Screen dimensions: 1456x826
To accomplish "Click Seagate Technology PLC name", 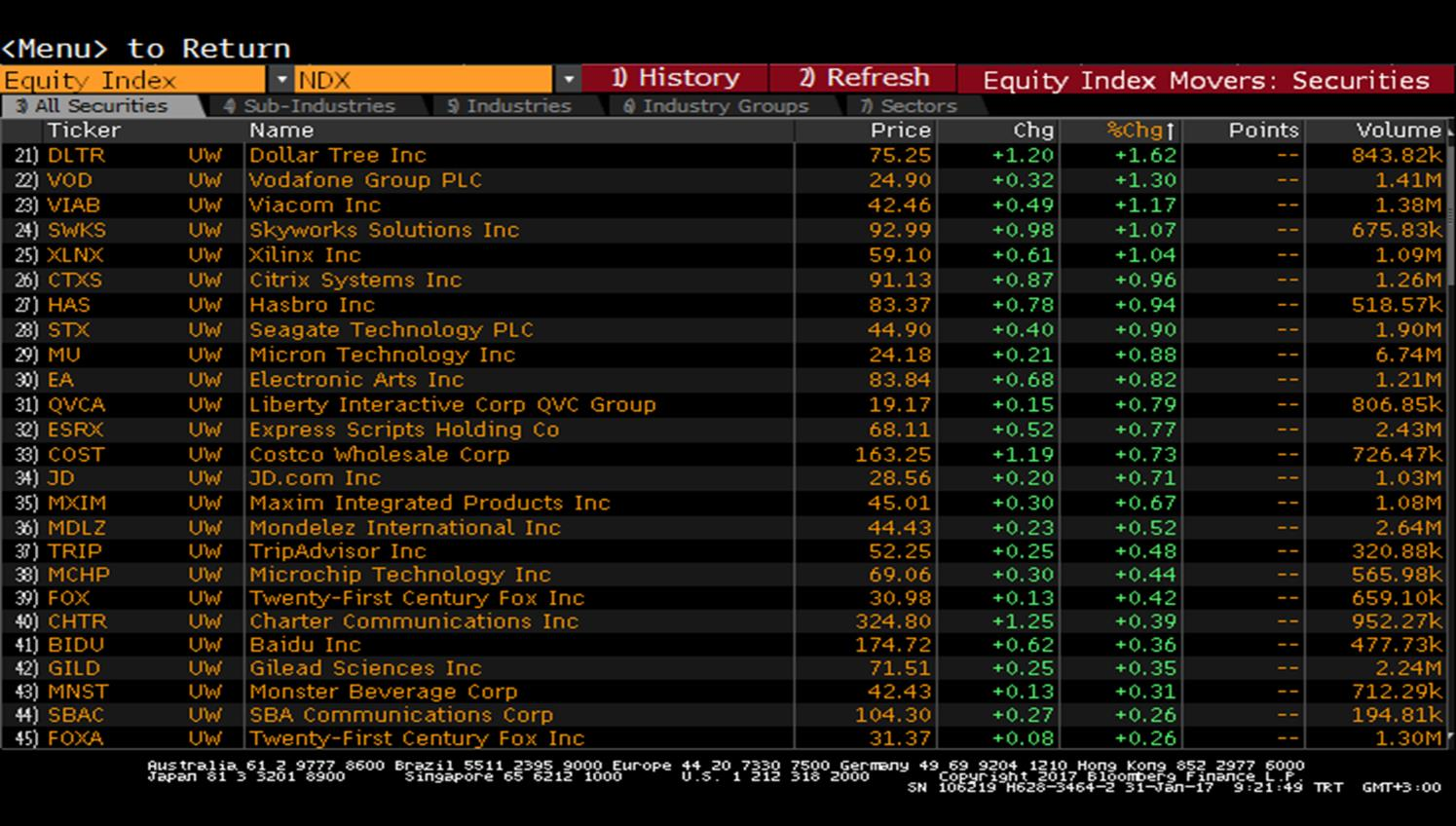I will [x=391, y=330].
